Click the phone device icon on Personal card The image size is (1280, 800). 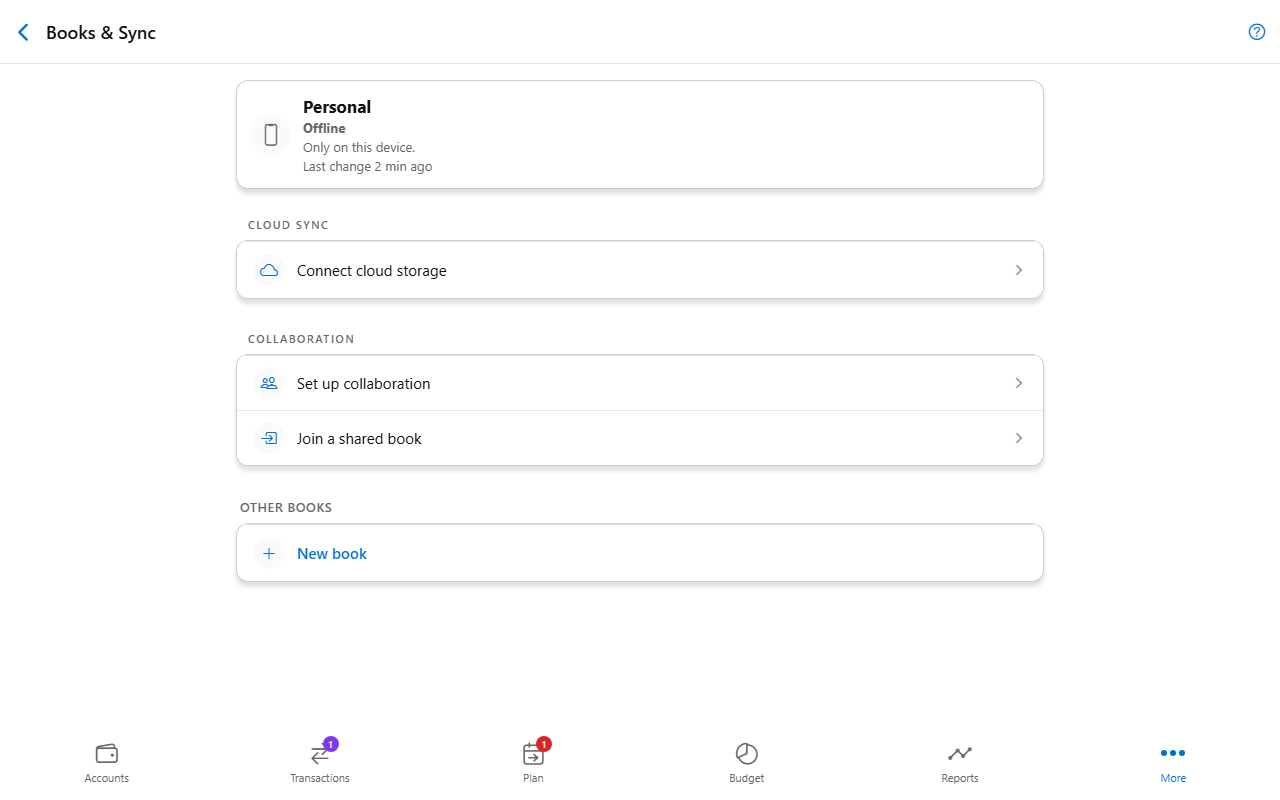[x=271, y=135]
